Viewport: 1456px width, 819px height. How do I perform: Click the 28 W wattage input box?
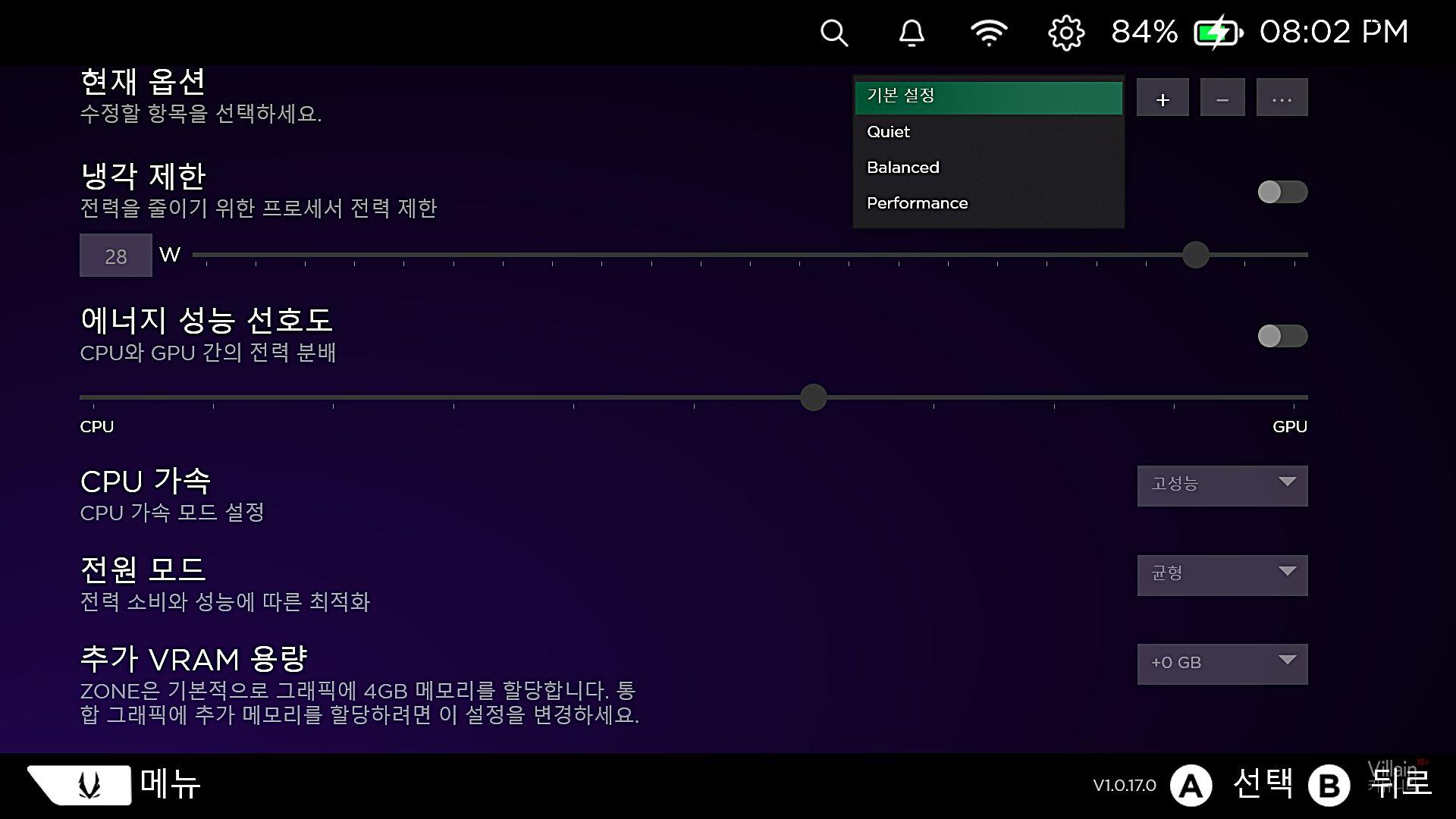click(115, 256)
